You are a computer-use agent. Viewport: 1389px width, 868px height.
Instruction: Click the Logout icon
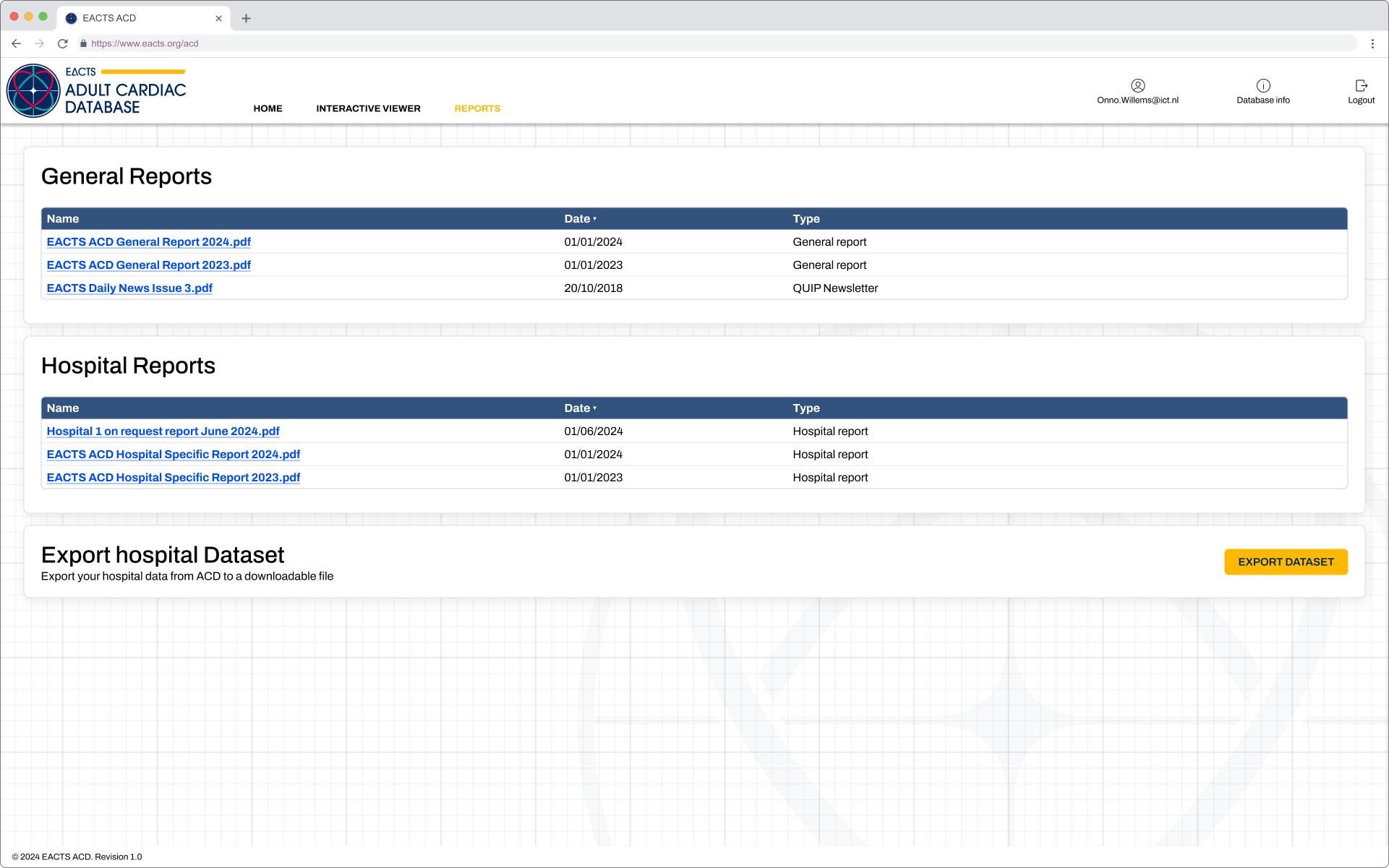[1361, 85]
